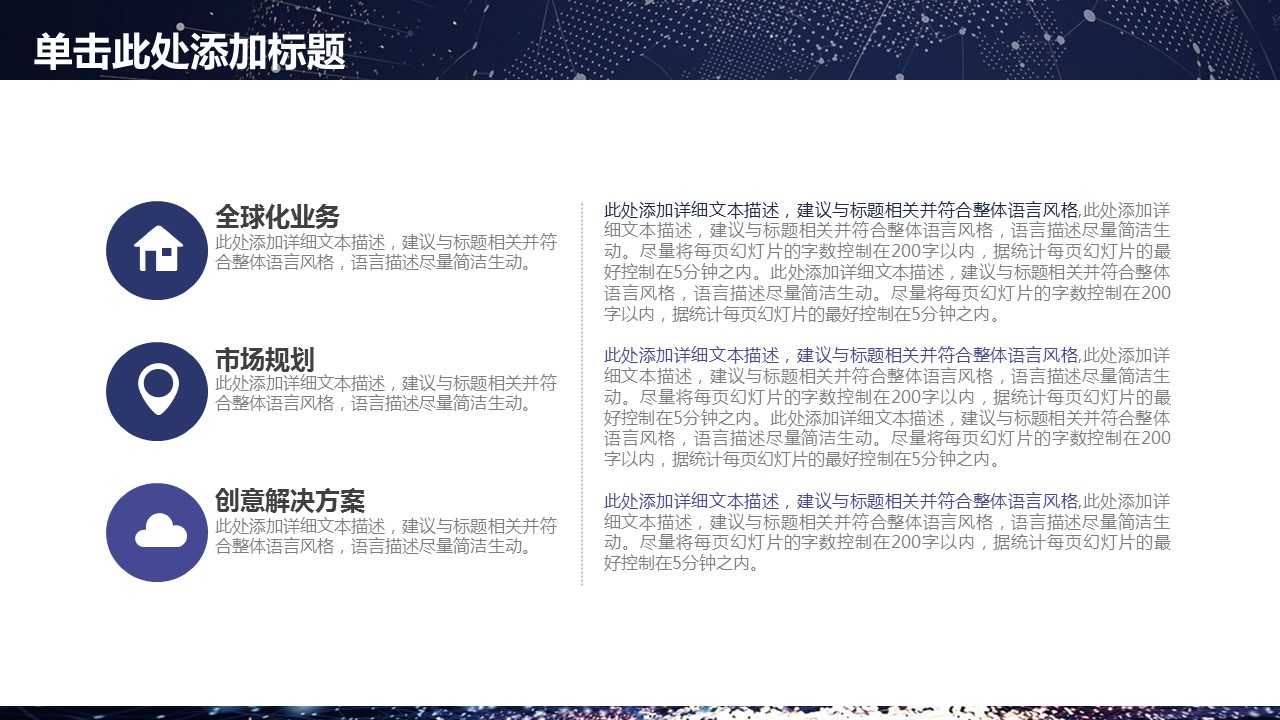Click the dark blue lead sentence of the top right paragraph

click(840, 211)
